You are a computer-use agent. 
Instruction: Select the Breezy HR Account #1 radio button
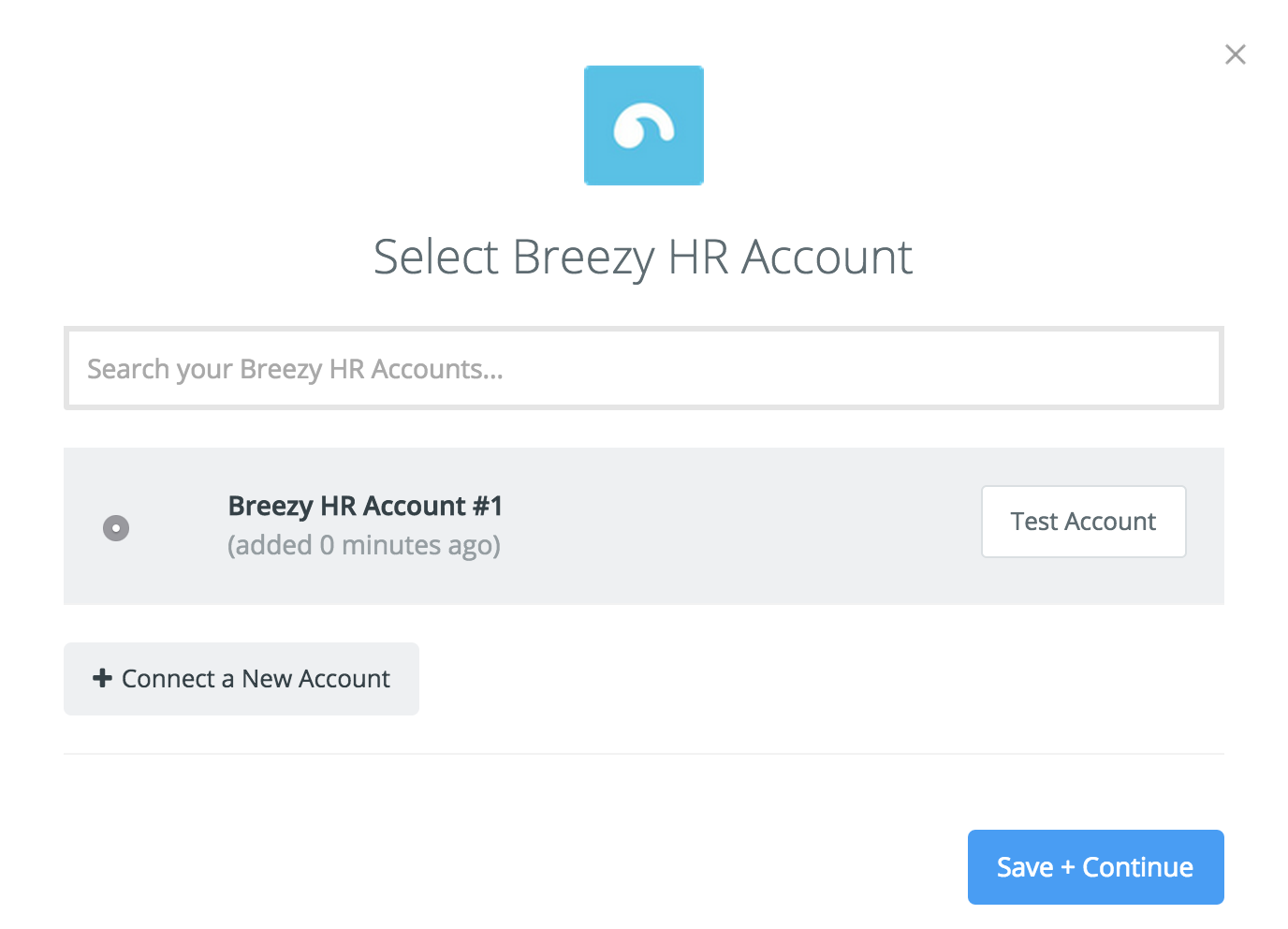[116, 528]
